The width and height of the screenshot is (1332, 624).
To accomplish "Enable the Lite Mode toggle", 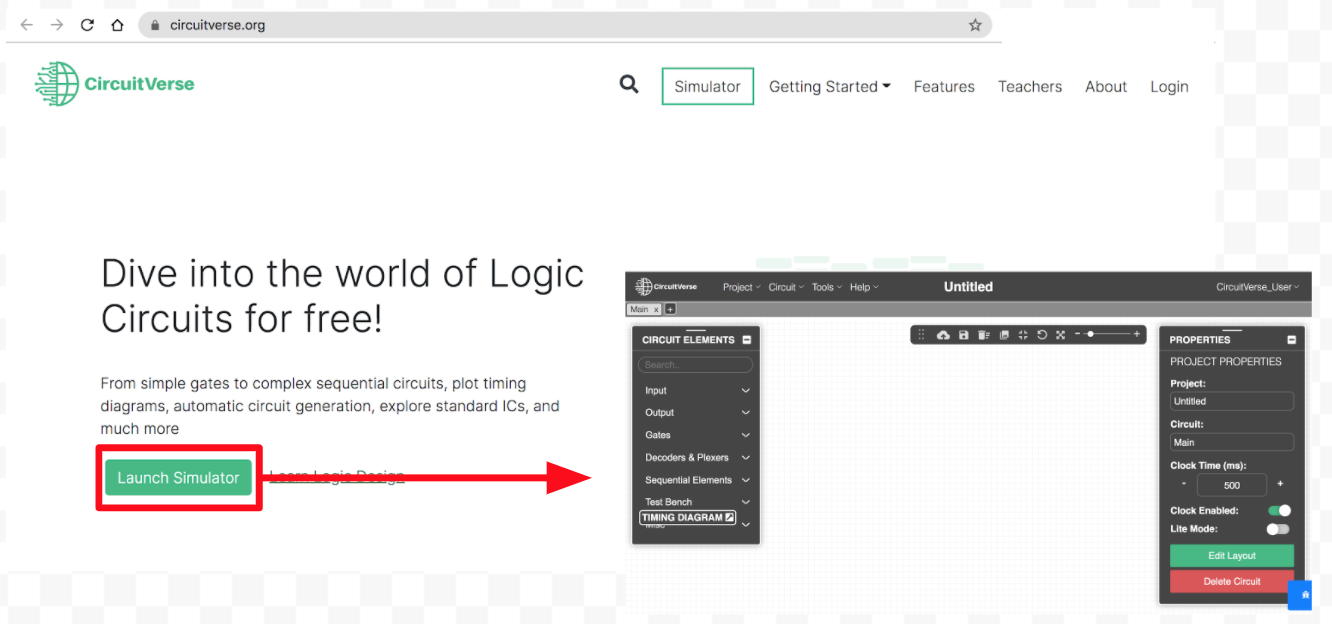I will [1278, 529].
